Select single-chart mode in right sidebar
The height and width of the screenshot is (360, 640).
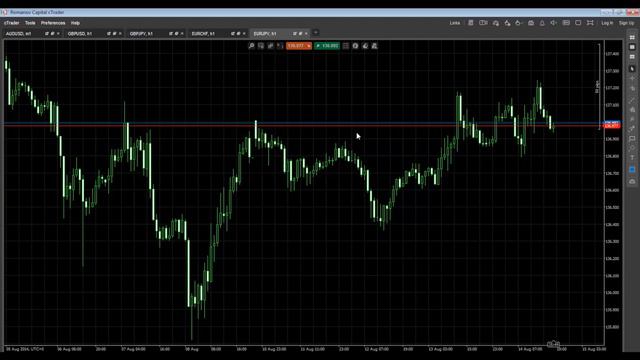pyautogui.click(x=632, y=47)
